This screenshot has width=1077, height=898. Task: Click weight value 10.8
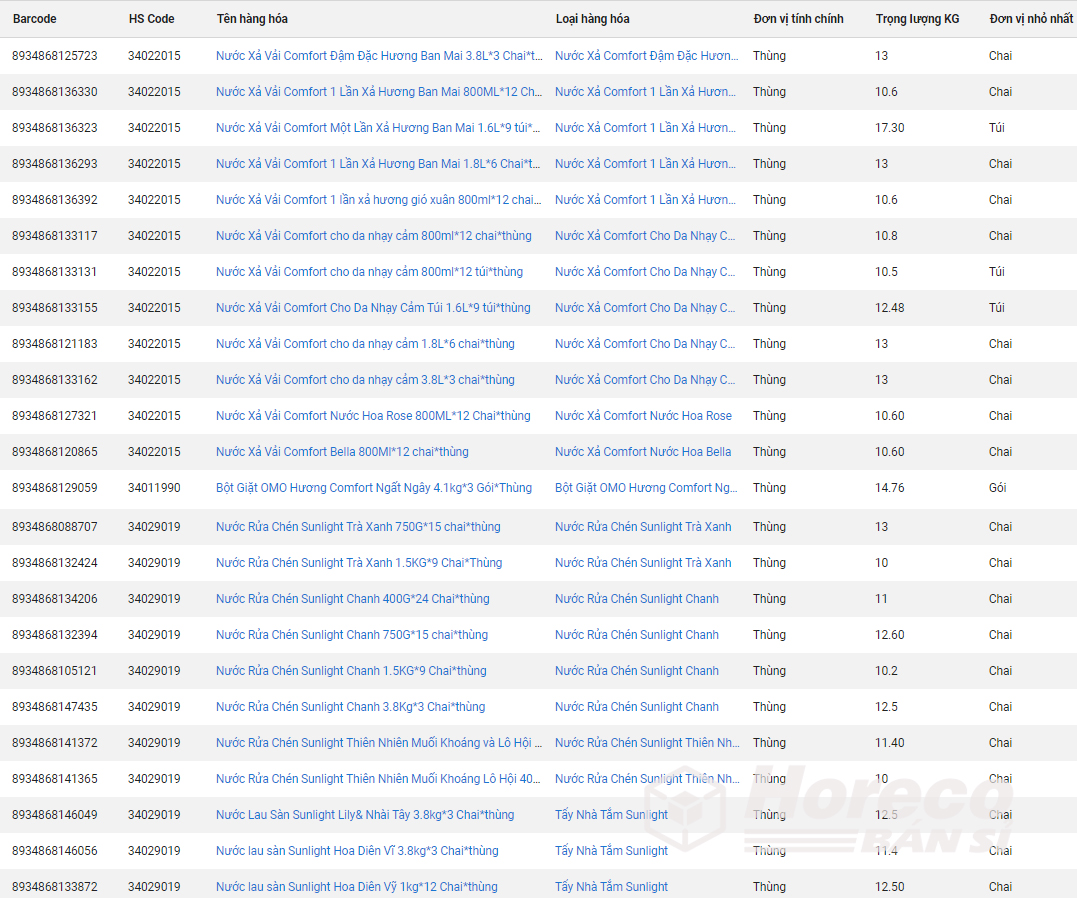tap(886, 236)
